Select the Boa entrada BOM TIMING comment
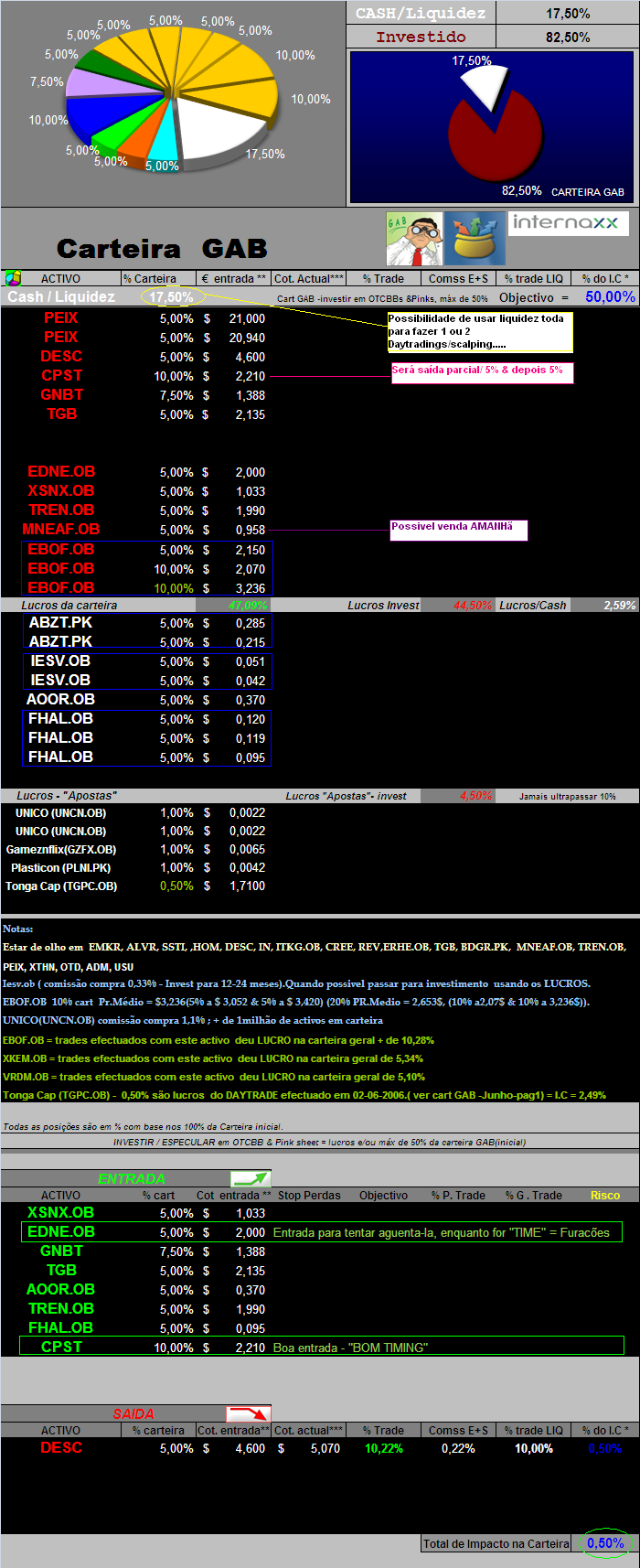The image size is (640, 1568). click(x=350, y=1348)
